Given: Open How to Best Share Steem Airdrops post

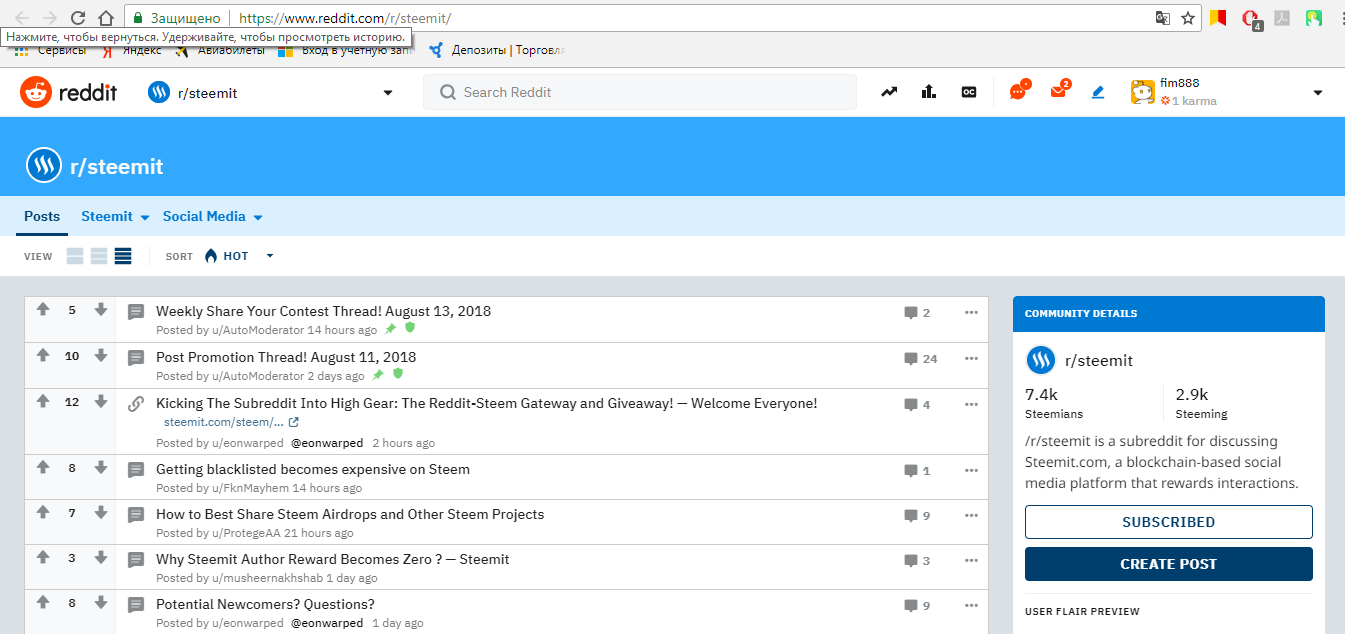Looking at the screenshot, I should pos(350,514).
